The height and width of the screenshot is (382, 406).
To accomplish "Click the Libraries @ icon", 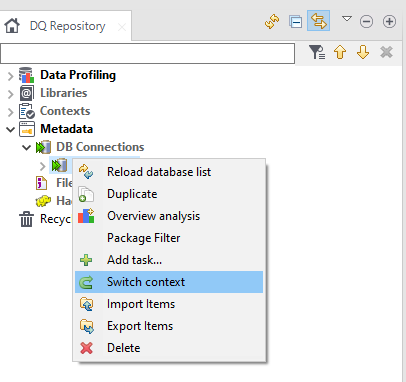I will (26, 93).
